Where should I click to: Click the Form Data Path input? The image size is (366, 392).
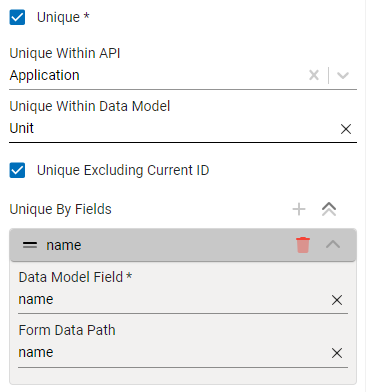point(173,352)
